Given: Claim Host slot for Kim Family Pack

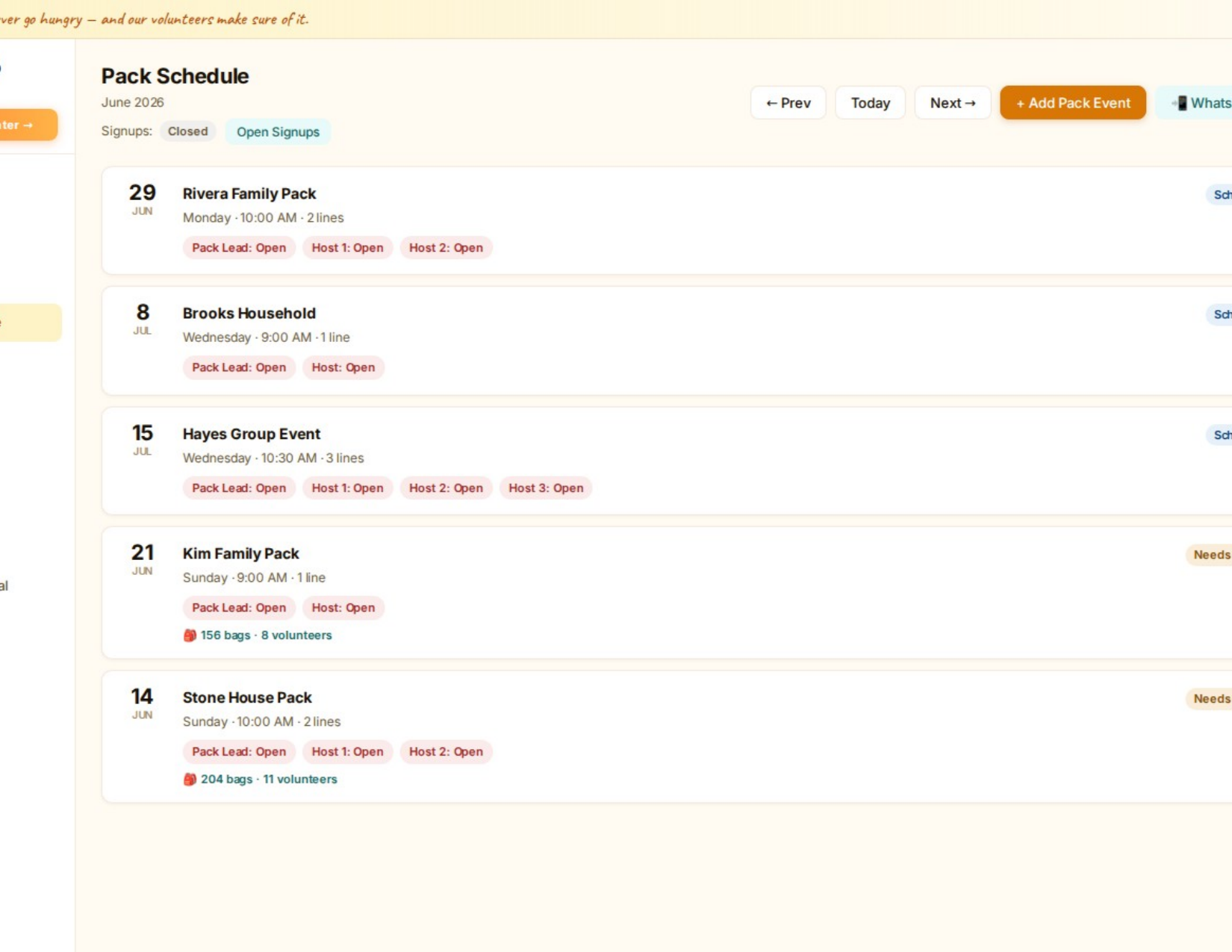Looking at the screenshot, I should 343,608.
